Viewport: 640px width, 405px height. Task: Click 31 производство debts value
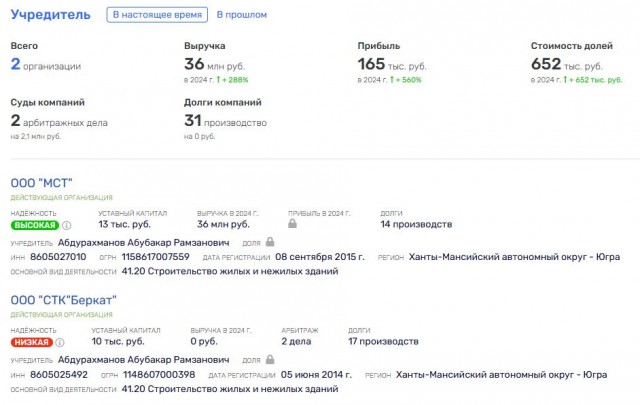click(x=225, y=121)
